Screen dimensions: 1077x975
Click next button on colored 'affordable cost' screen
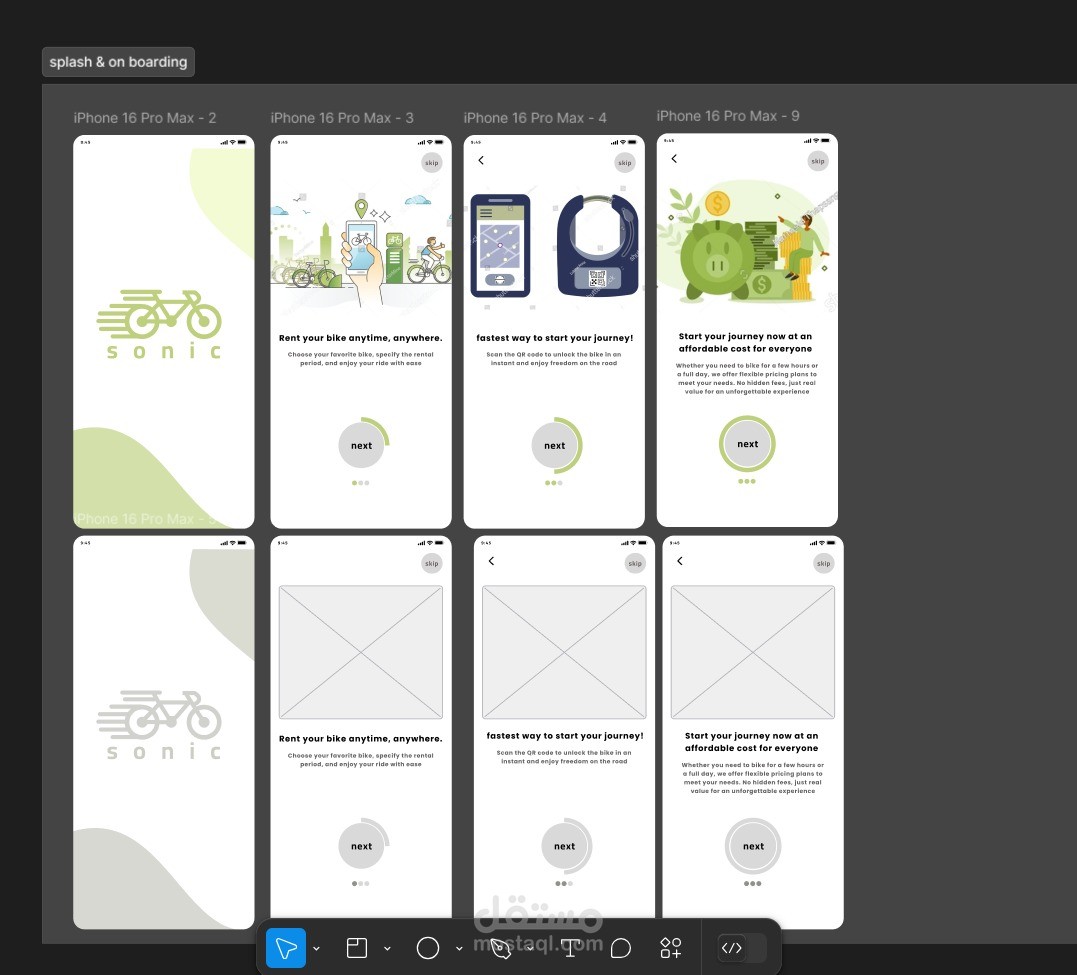747,444
